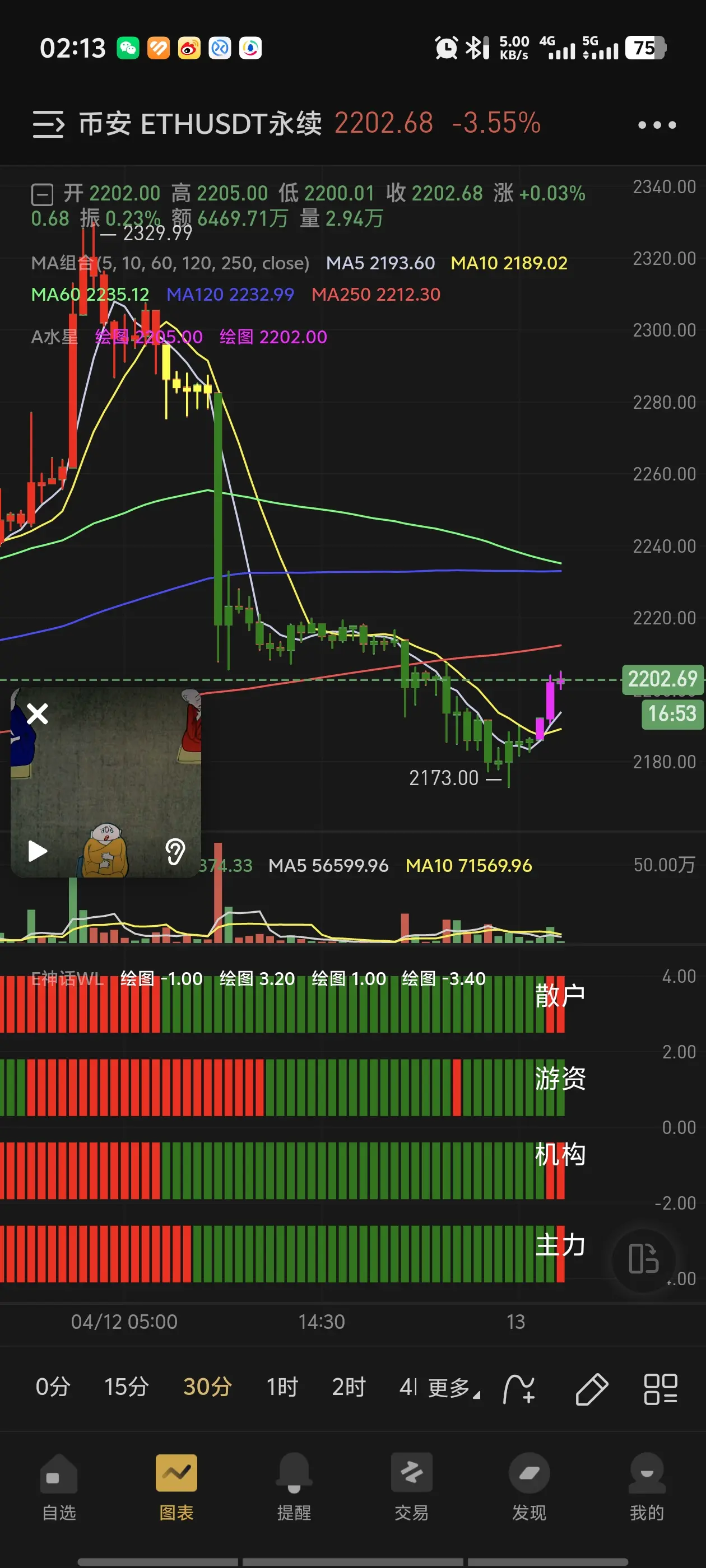
Task: Tap the -3.55% change in header
Action: click(x=496, y=123)
